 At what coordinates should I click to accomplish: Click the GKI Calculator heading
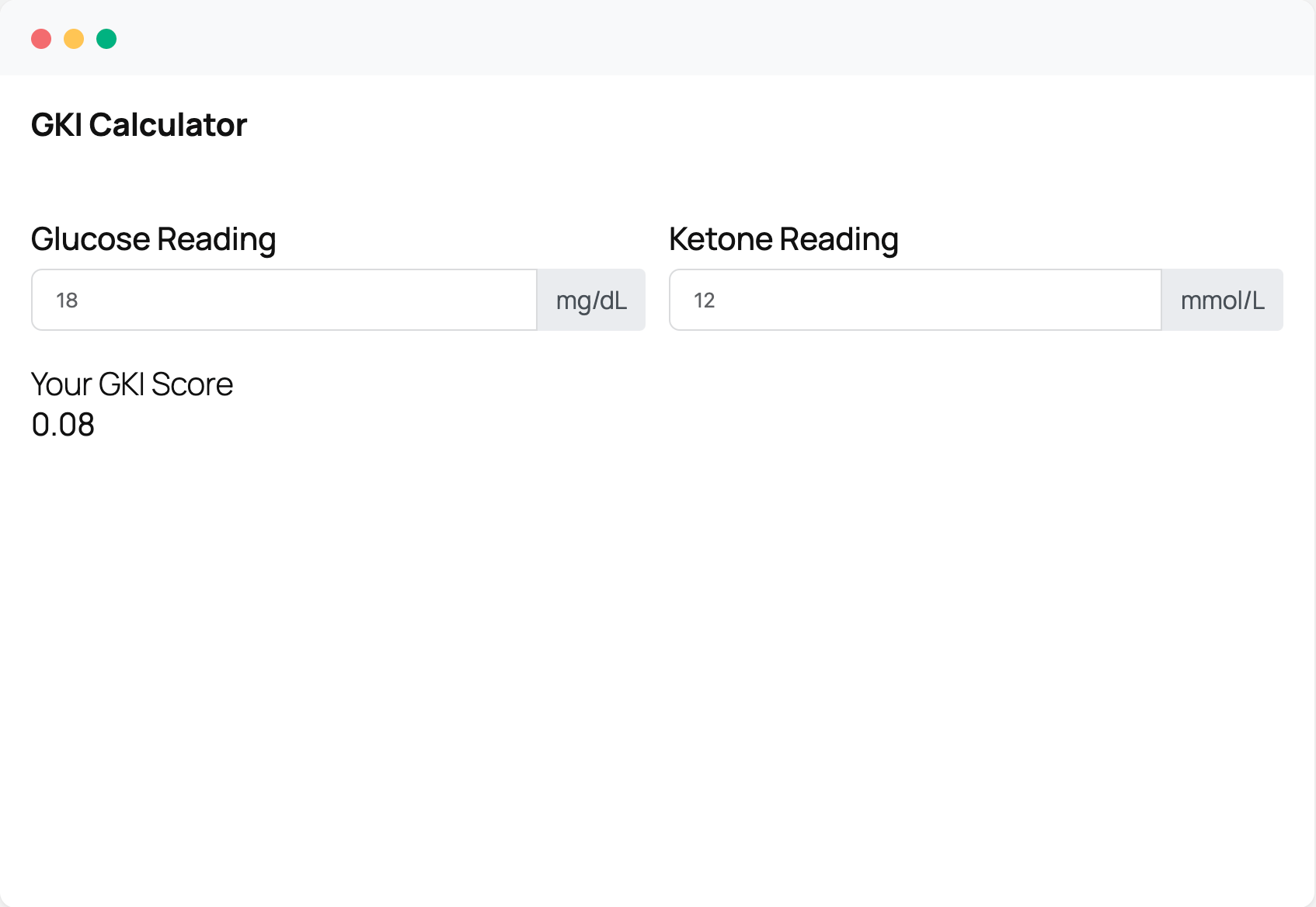point(139,125)
